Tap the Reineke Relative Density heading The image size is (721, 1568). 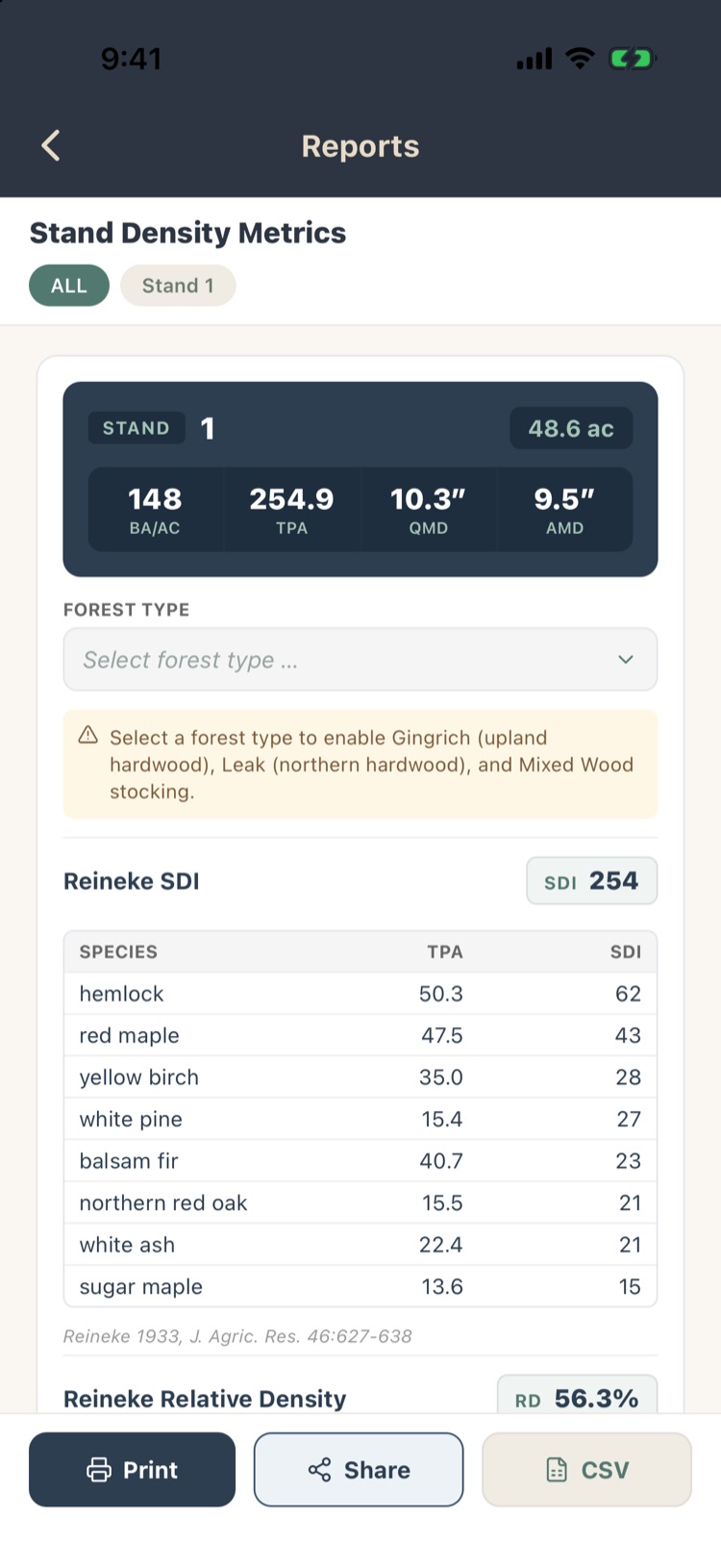click(x=205, y=1399)
